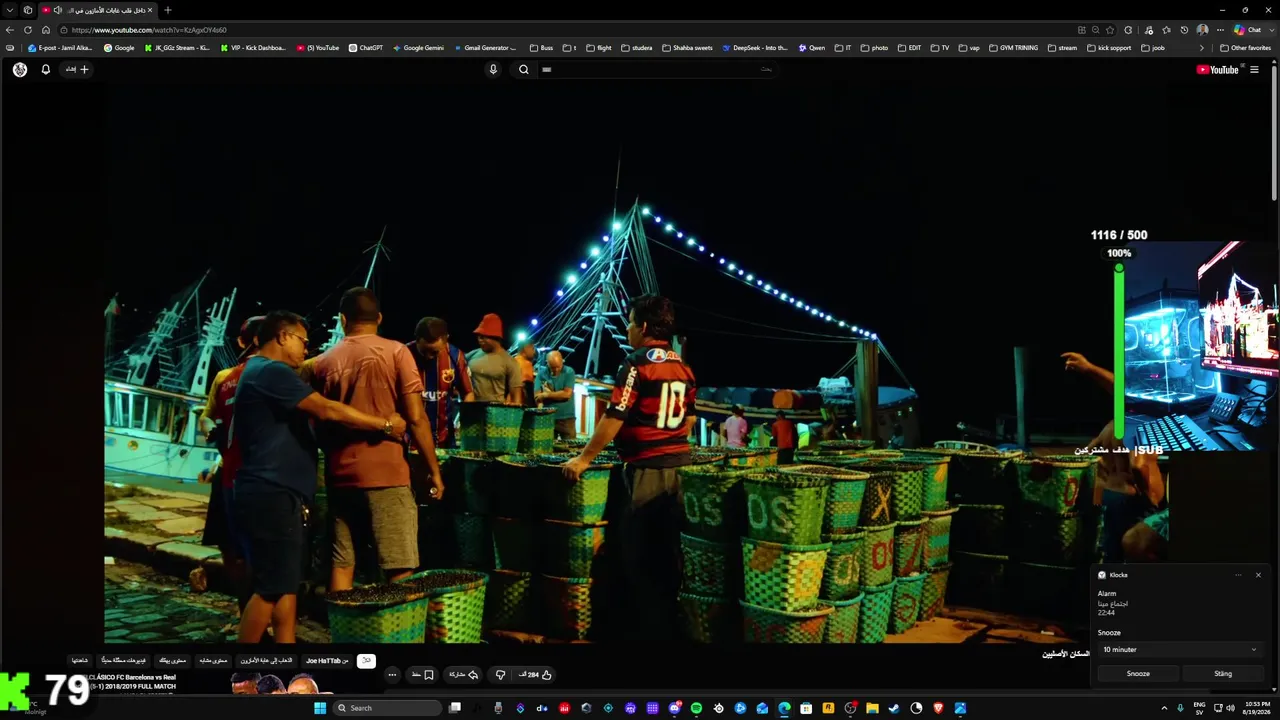Open Microsoft Store from the taskbar

pos(806,708)
